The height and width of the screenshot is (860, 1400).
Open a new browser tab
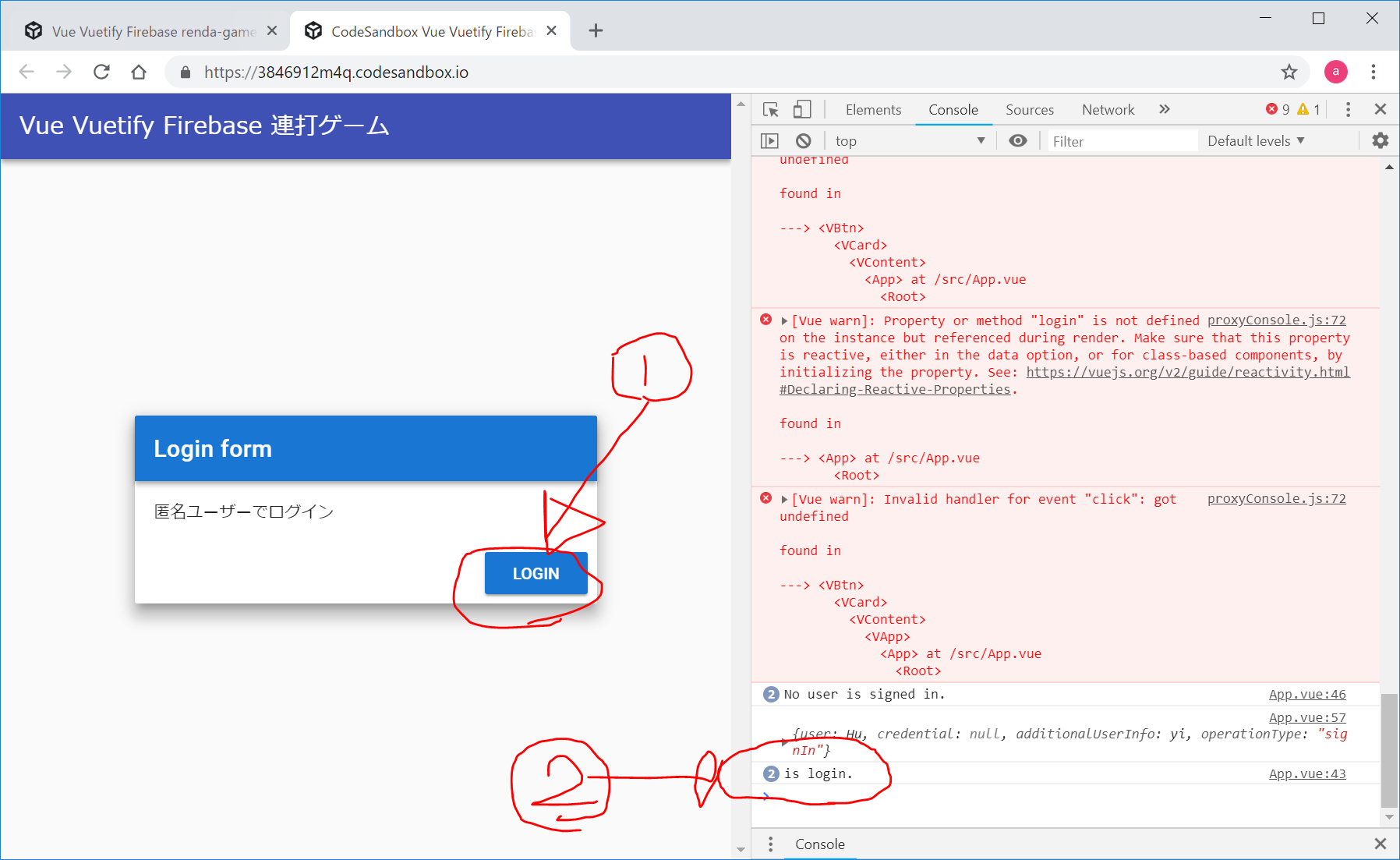tap(596, 31)
